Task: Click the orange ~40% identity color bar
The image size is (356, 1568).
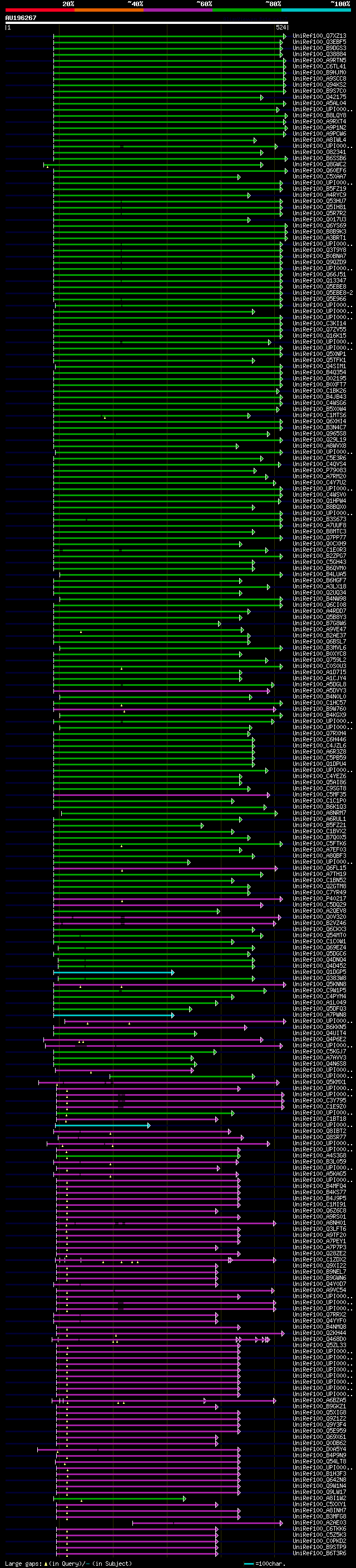Action: click(109, 10)
